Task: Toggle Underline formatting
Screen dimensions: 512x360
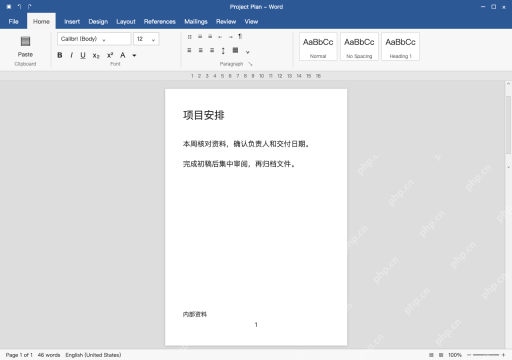Action: coord(83,55)
